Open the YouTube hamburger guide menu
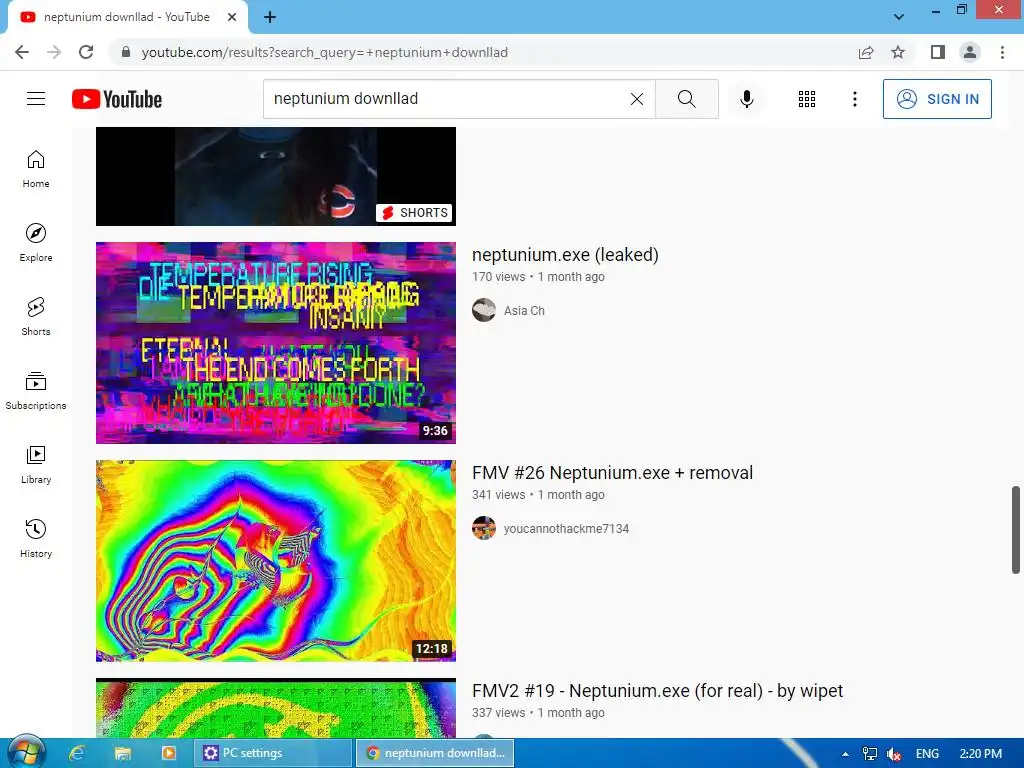 click(x=36, y=99)
